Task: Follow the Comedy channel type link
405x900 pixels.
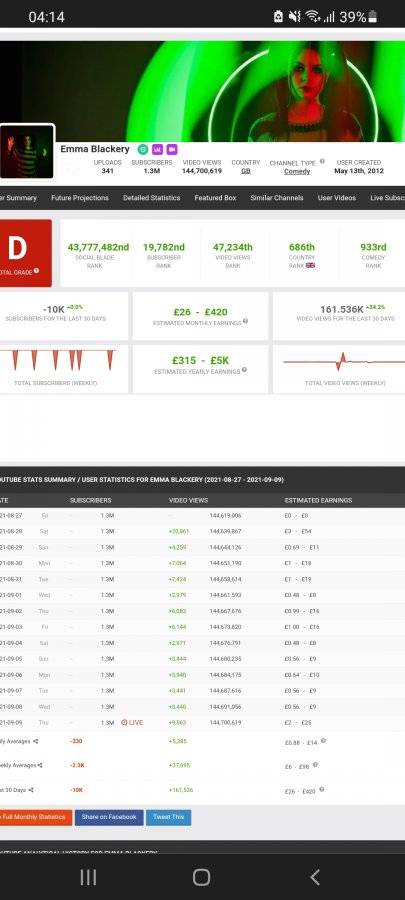Action: 297,171
